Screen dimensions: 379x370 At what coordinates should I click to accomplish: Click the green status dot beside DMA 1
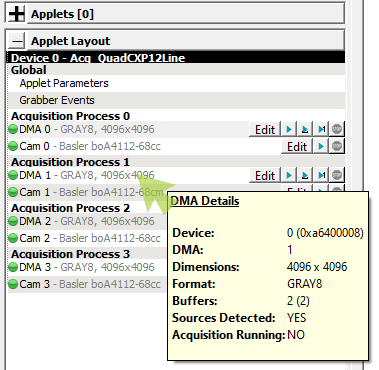(13, 175)
